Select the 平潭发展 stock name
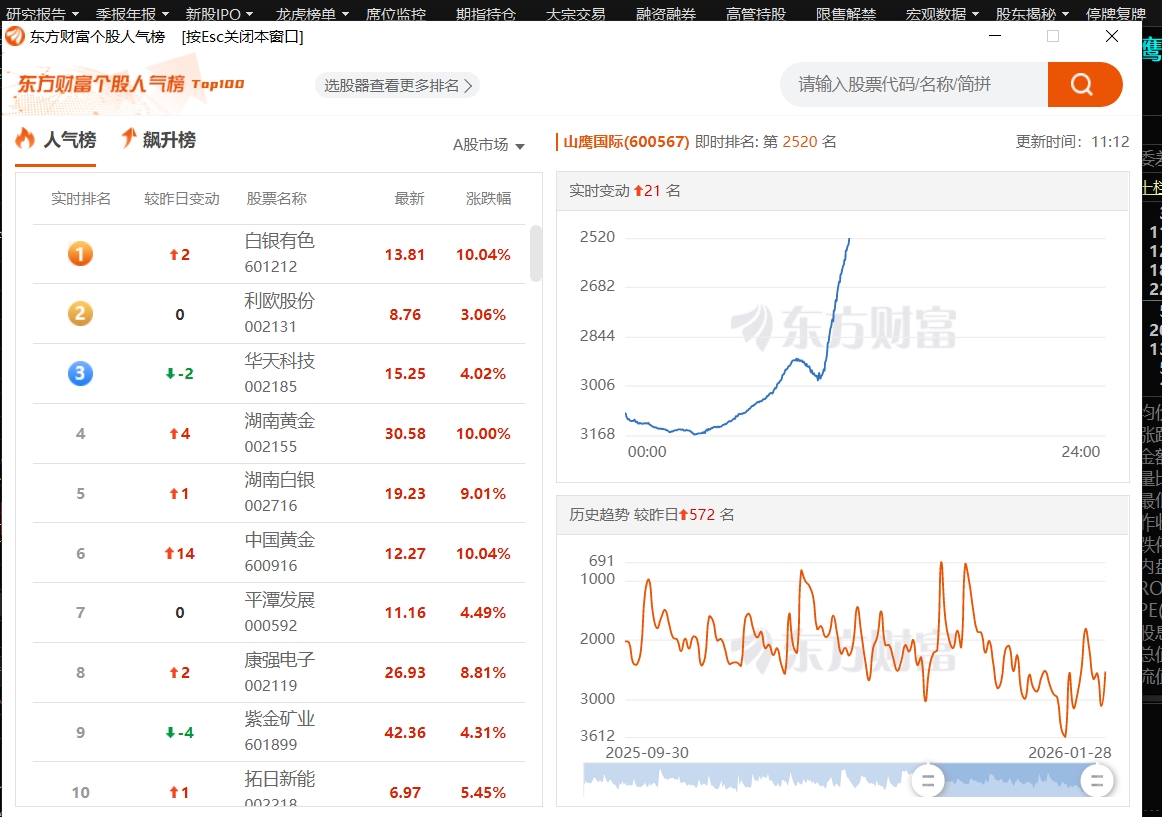This screenshot has height=817, width=1162. tap(279, 600)
